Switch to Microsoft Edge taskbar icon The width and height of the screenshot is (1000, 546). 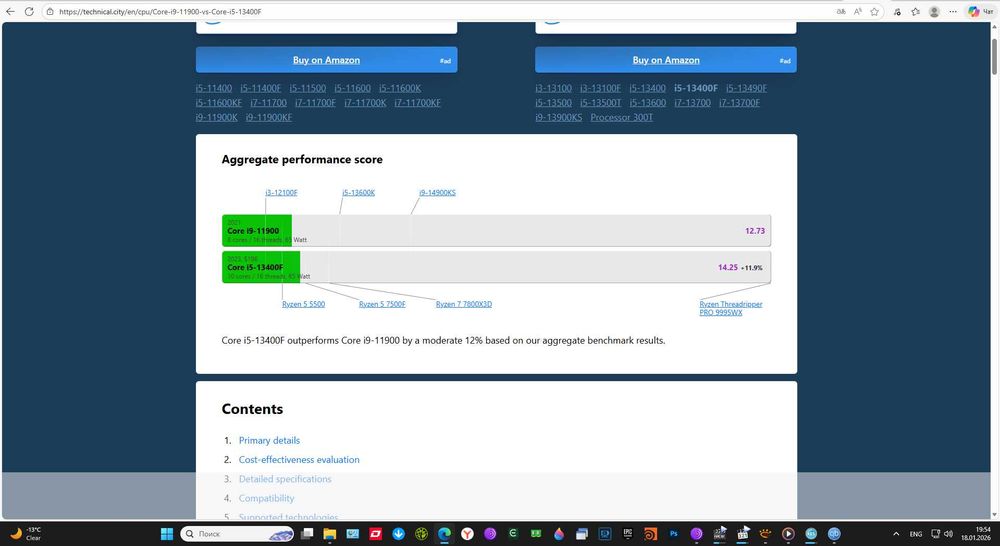pyautogui.click(x=445, y=534)
